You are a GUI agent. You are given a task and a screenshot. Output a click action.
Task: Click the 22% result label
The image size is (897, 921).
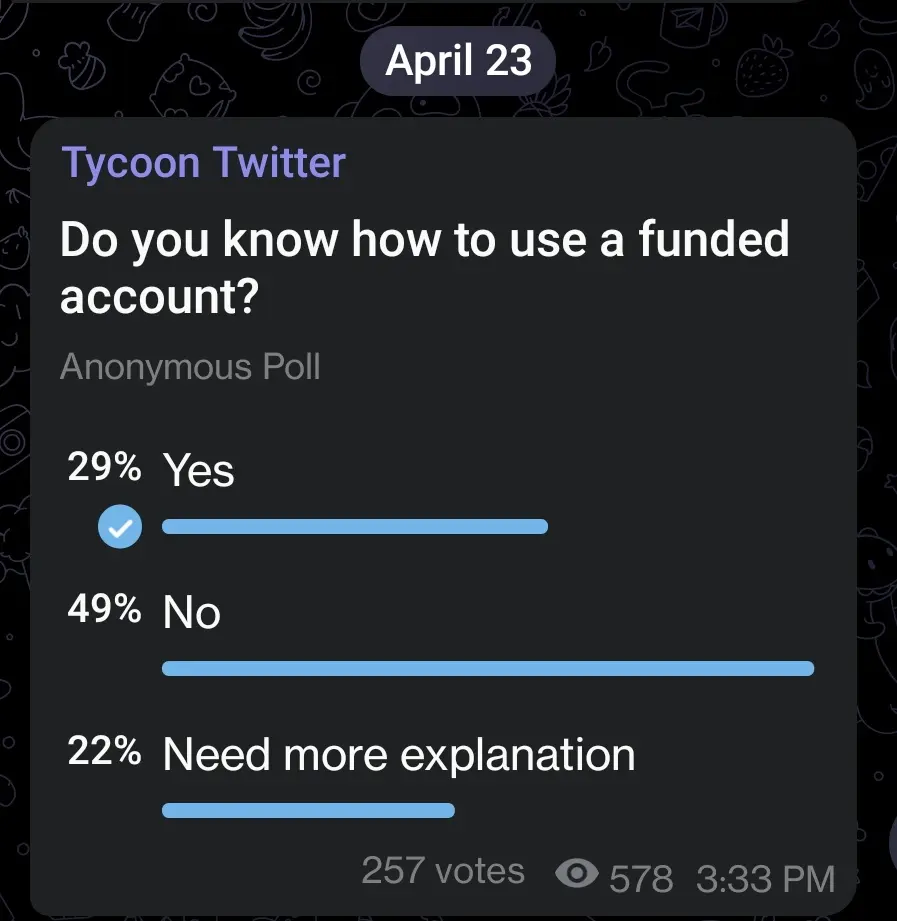click(104, 751)
